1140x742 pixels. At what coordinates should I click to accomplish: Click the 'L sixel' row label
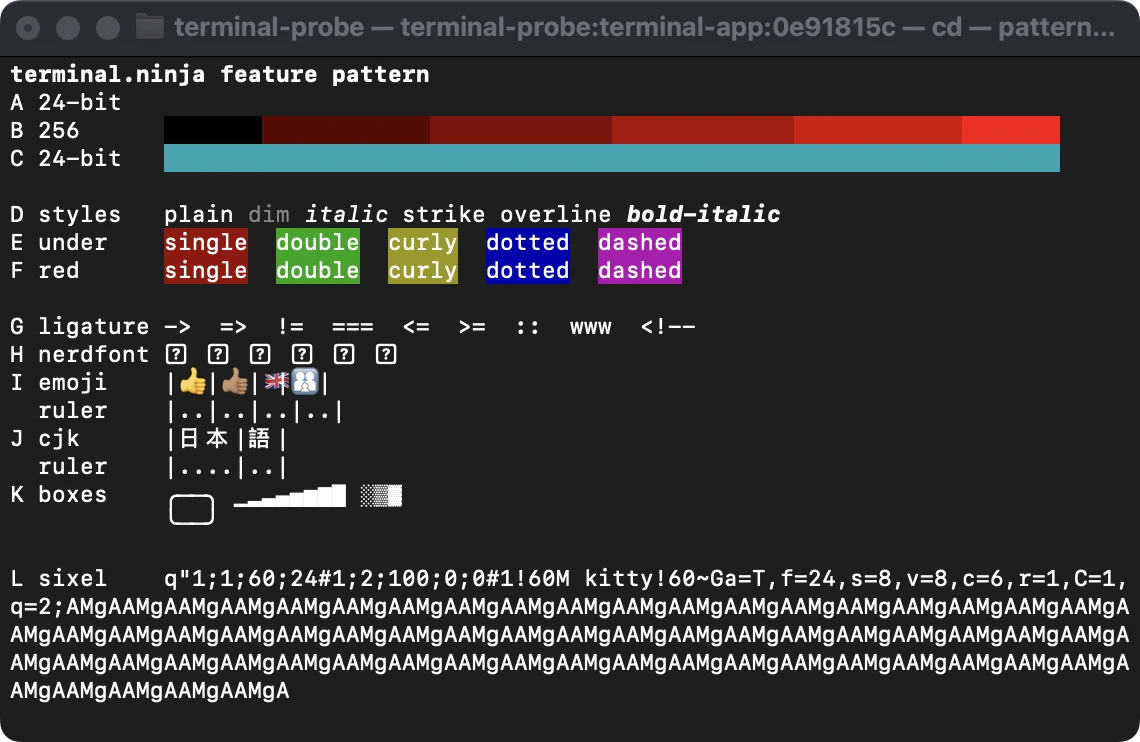(x=58, y=578)
